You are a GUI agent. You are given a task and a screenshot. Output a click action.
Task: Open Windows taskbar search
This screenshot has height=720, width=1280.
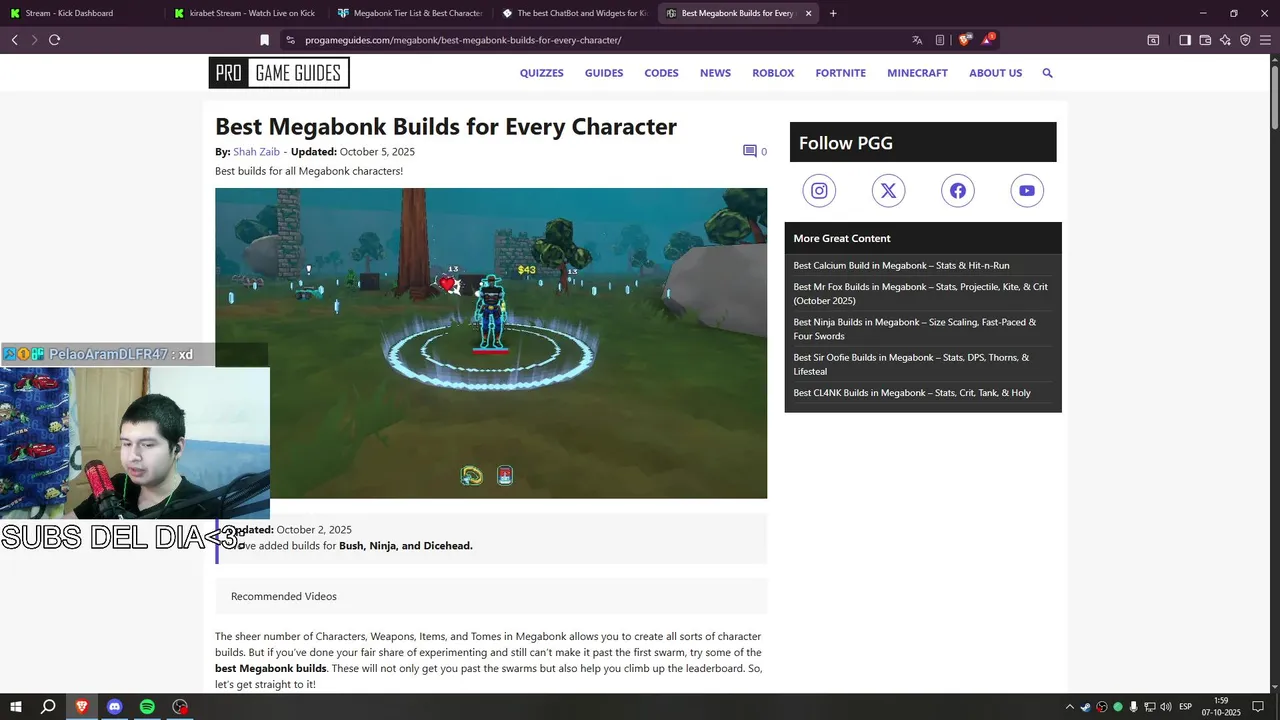point(48,707)
